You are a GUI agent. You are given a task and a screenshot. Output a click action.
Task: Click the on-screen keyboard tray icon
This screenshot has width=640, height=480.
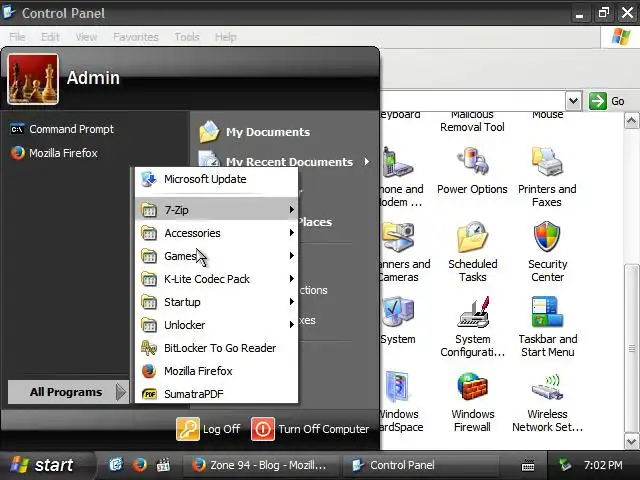point(528,465)
